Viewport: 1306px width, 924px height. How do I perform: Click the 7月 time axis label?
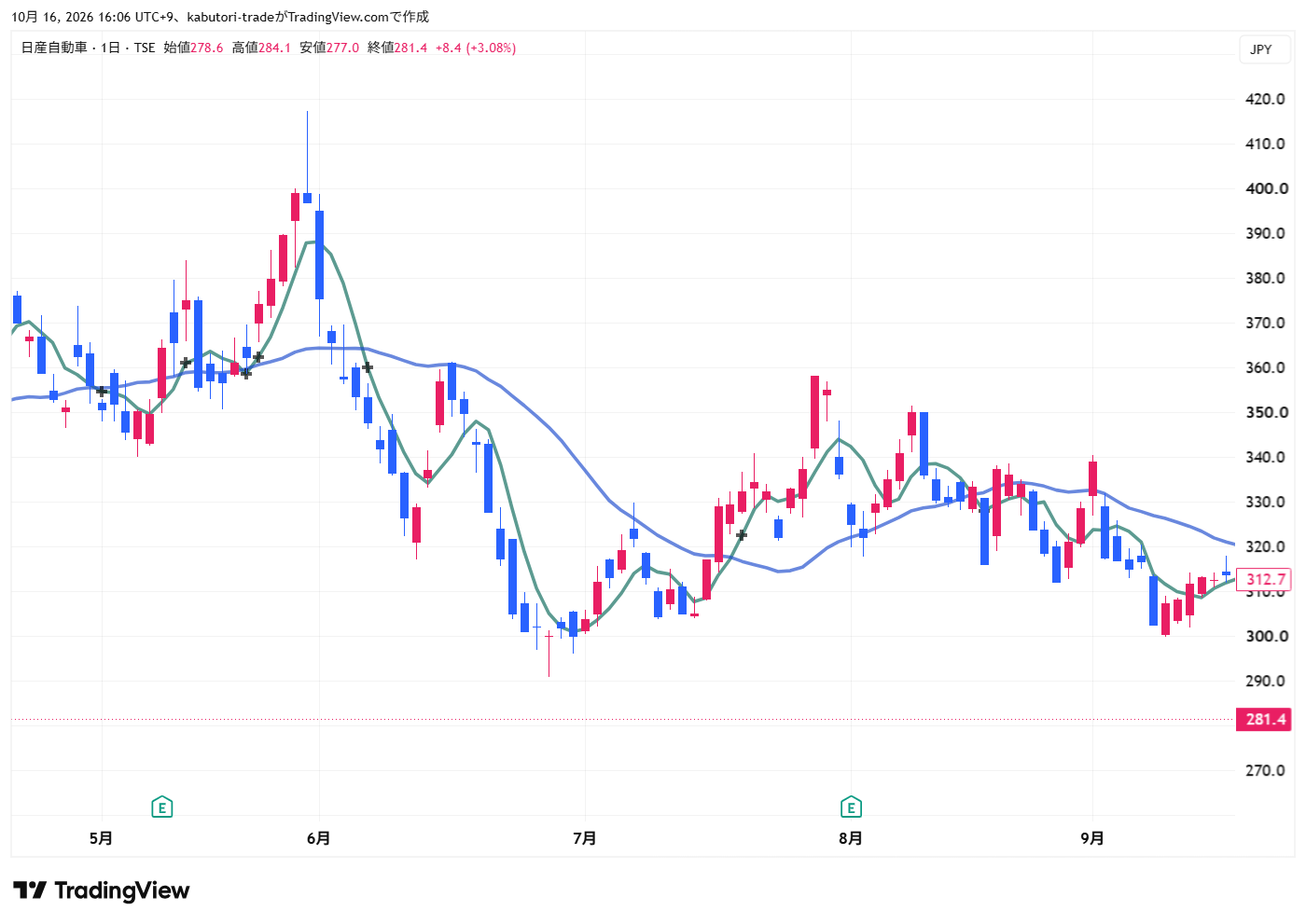point(585,838)
